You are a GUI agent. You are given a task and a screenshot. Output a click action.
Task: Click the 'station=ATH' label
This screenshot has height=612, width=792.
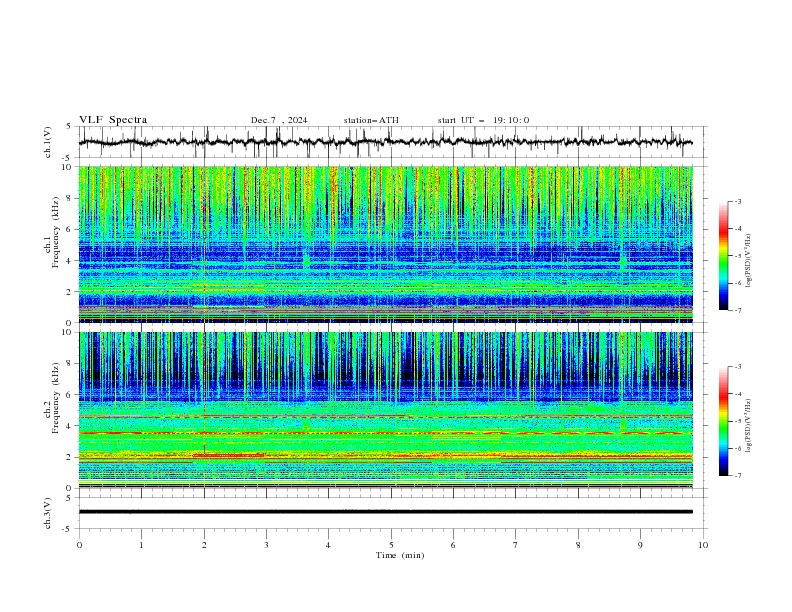(371, 120)
